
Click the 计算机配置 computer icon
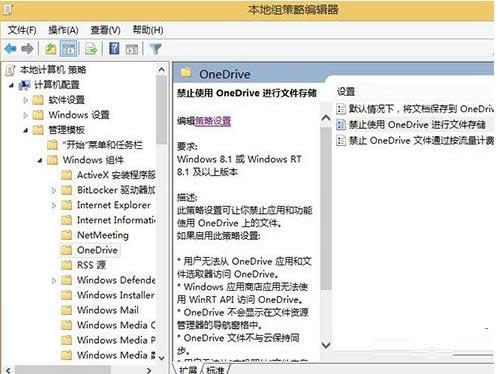24,85
